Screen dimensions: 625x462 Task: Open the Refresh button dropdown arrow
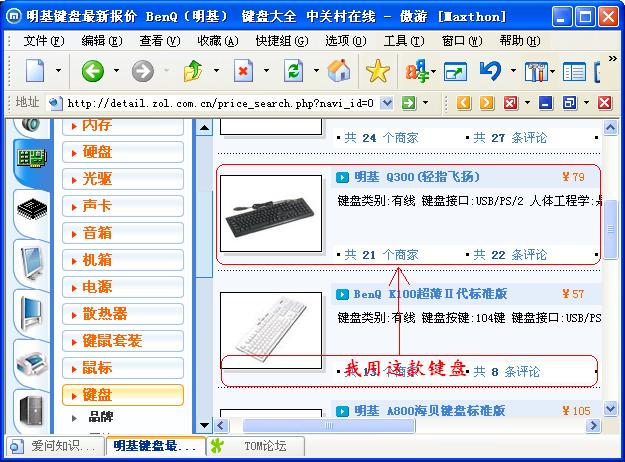316,71
